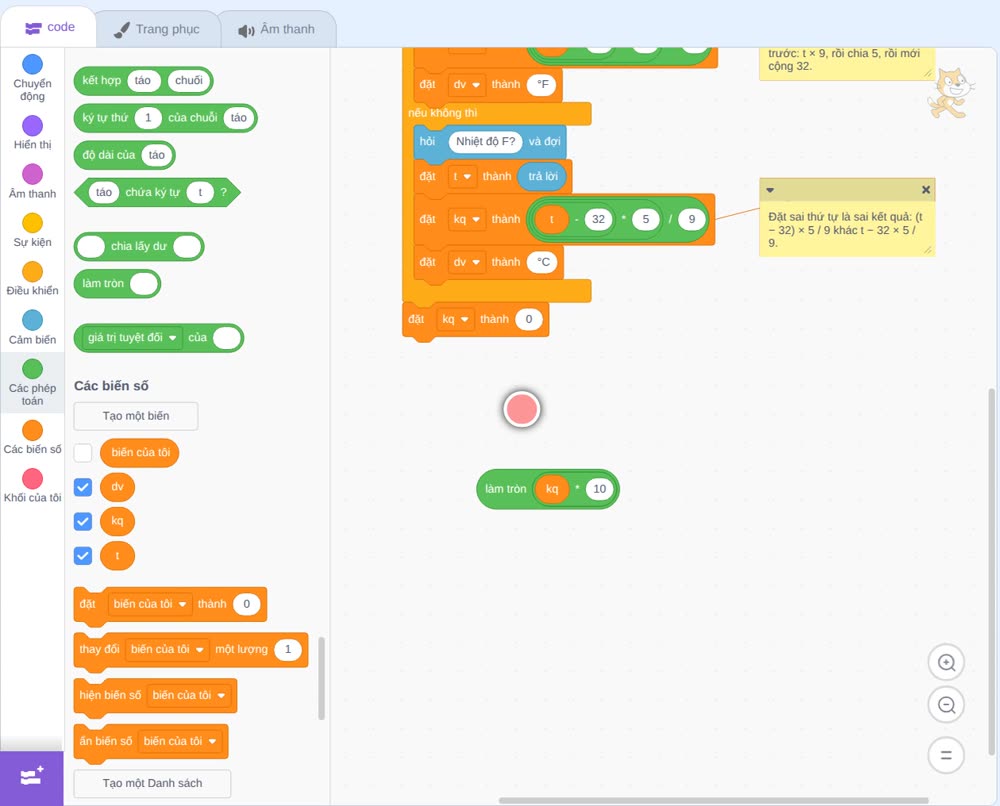1000x806 pixels.
Task: Open variable dropdown in 'thay đổi' block
Action: (x=167, y=649)
